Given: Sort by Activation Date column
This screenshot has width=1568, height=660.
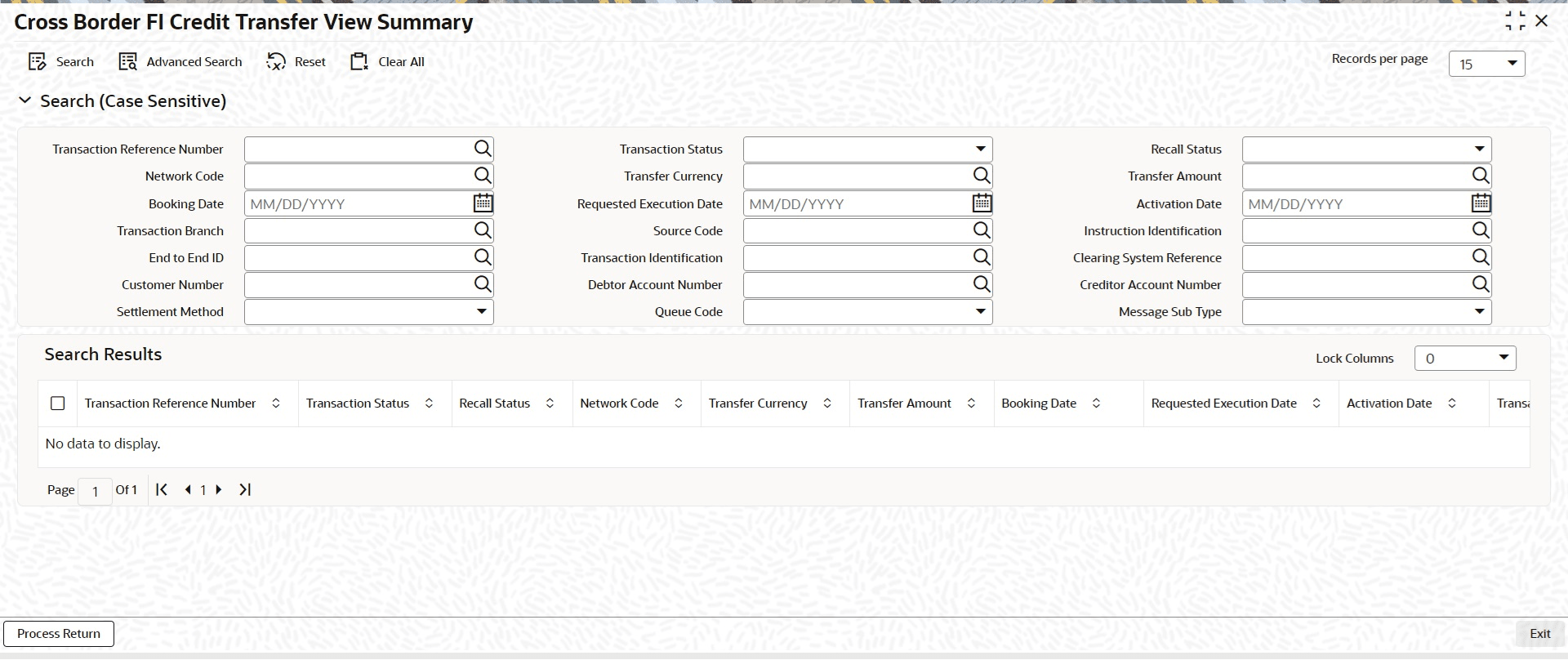Looking at the screenshot, I should tap(1452, 404).
